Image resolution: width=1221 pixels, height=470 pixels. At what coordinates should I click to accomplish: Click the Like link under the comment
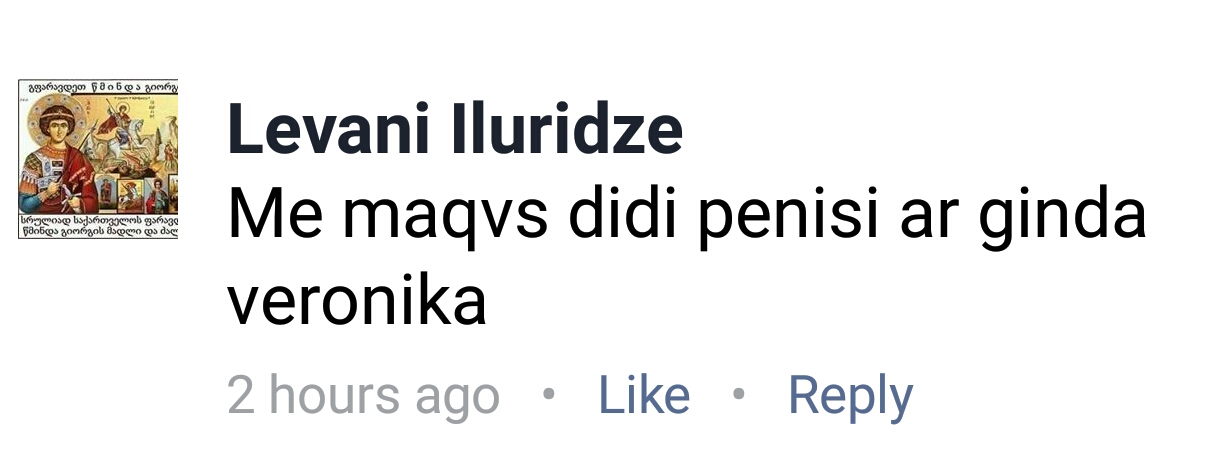click(x=644, y=396)
